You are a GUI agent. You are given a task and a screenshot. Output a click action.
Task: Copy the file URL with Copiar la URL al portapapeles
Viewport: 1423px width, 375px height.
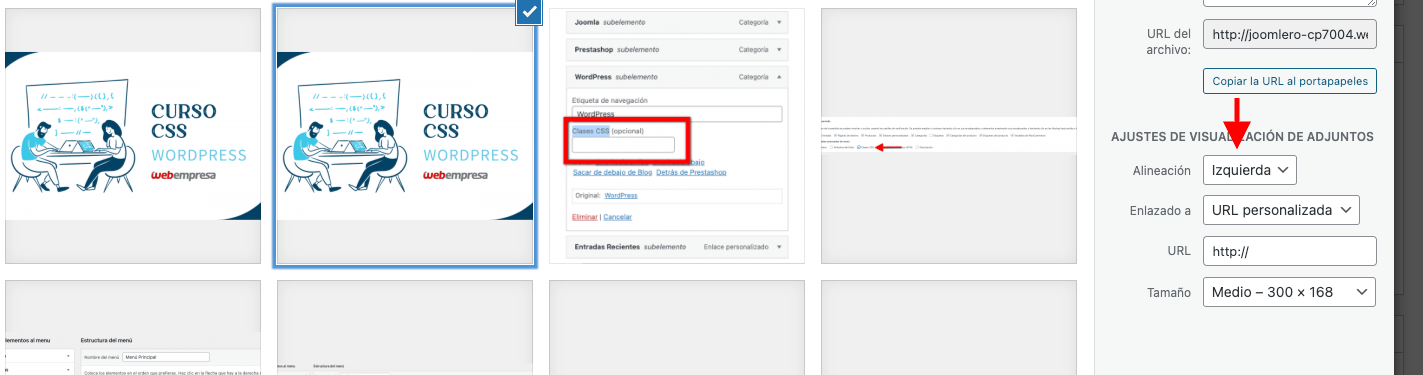pyautogui.click(x=1290, y=81)
